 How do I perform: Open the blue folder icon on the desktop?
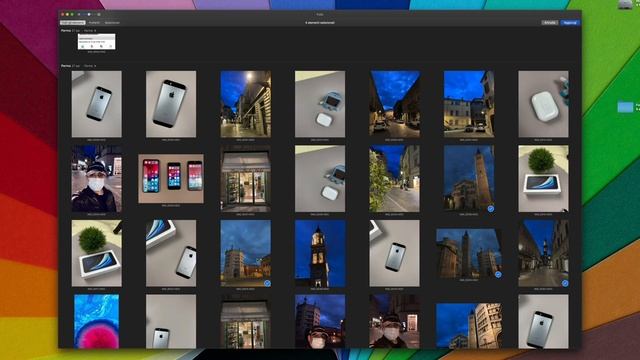tap(625, 107)
